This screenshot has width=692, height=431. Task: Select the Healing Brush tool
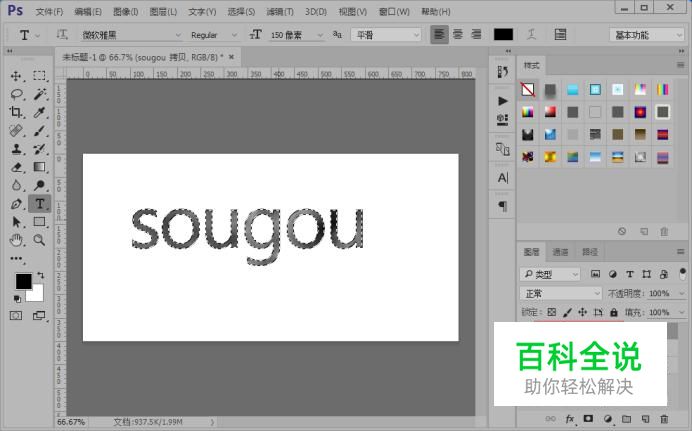pyautogui.click(x=16, y=131)
